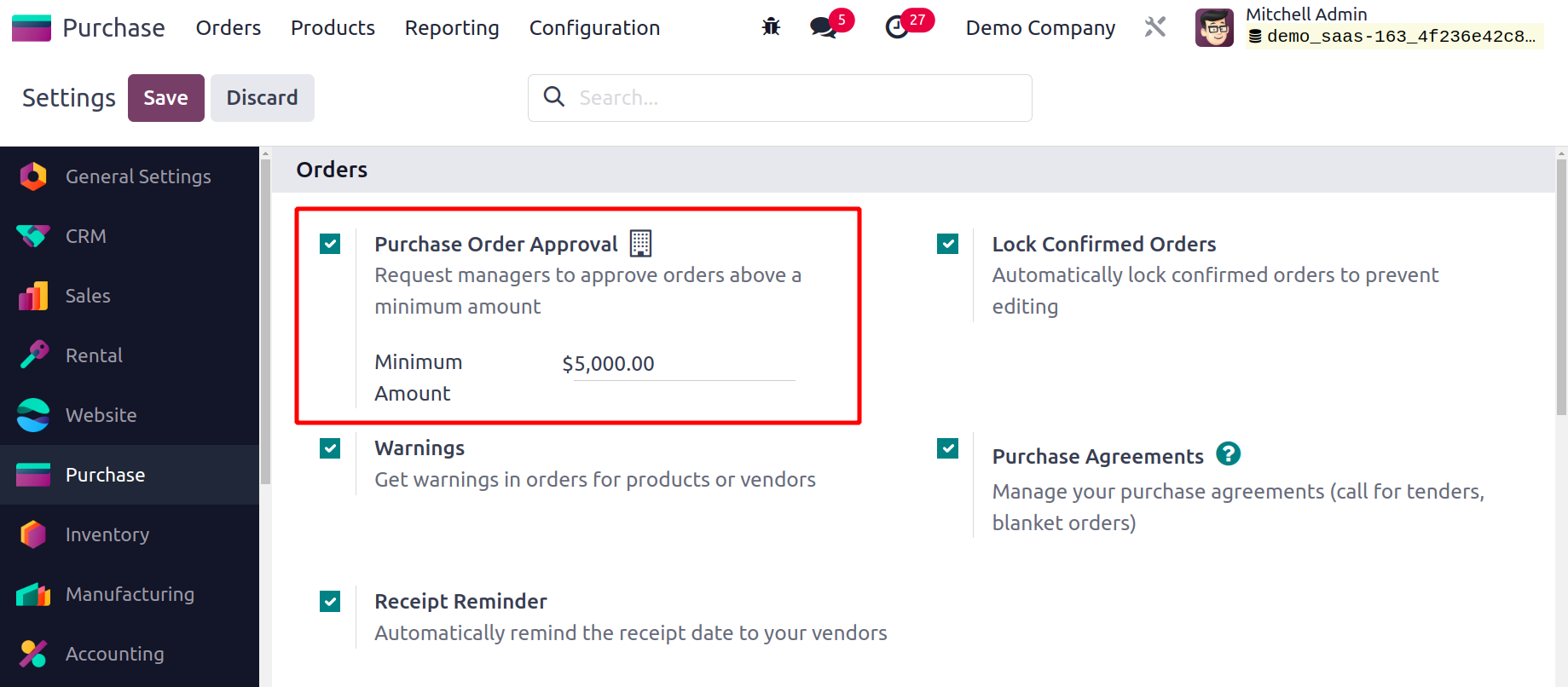Open the Demo Company switcher
This screenshot has width=1568, height=687.
(x=1040, y=27)
